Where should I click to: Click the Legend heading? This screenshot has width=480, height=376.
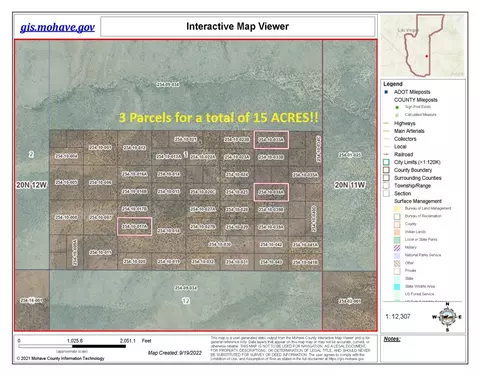click(393, 84)
